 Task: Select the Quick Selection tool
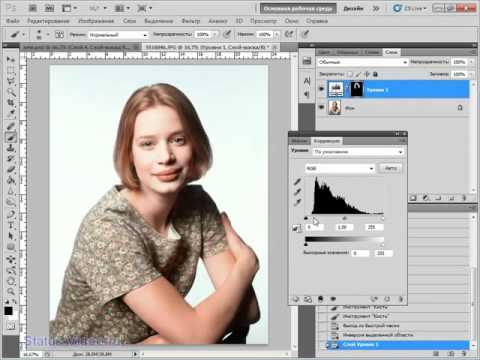click(x=11, y=92)
